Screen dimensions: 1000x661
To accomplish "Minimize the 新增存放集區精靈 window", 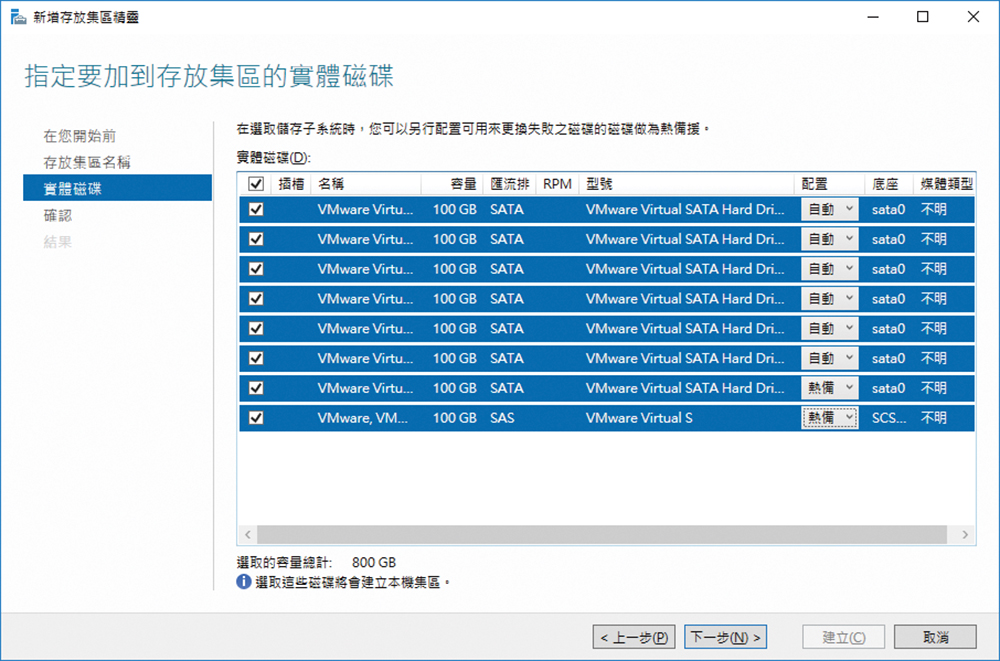I will point(873,17).
